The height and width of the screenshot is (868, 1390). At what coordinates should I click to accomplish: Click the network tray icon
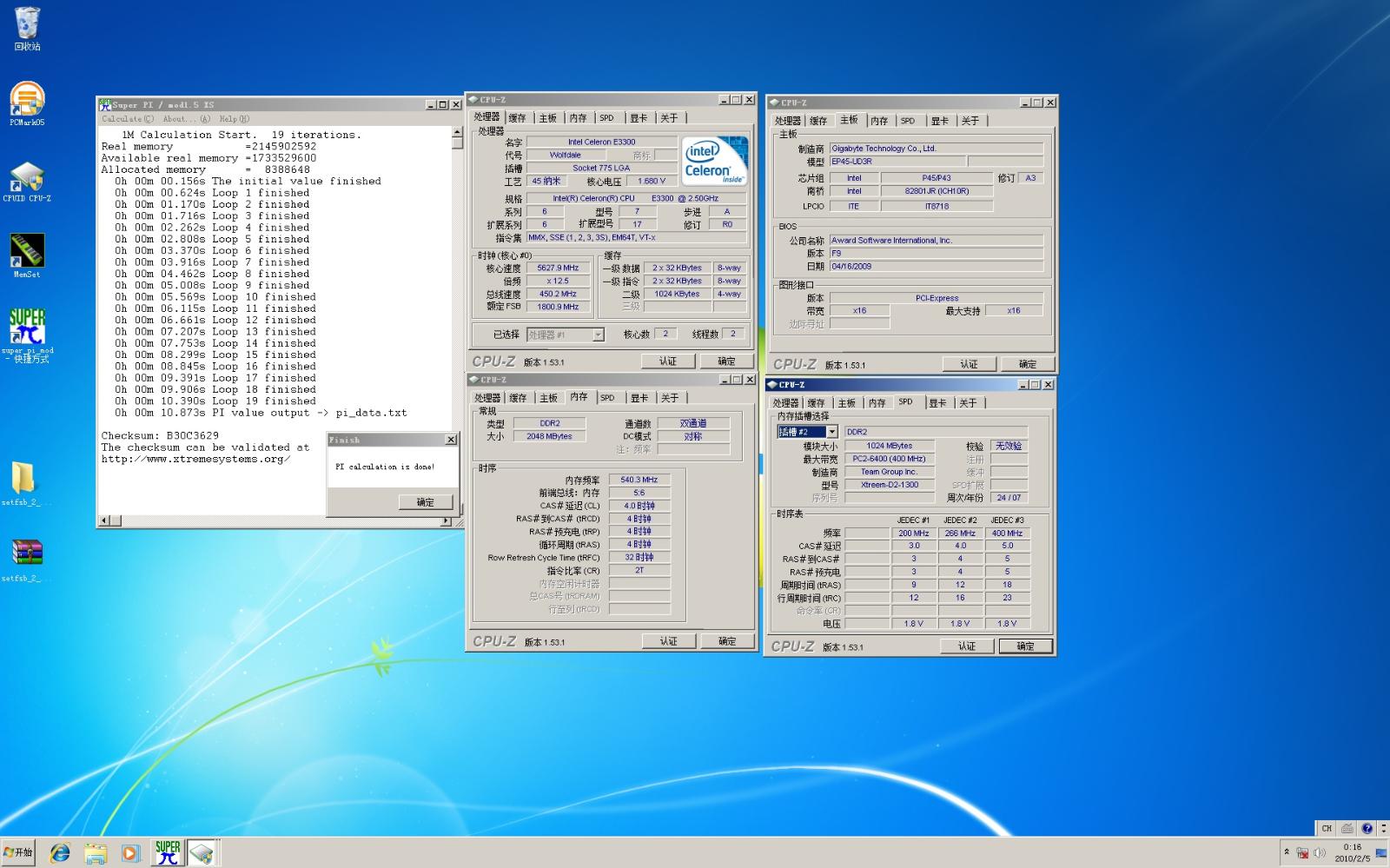pos(1302,853)
